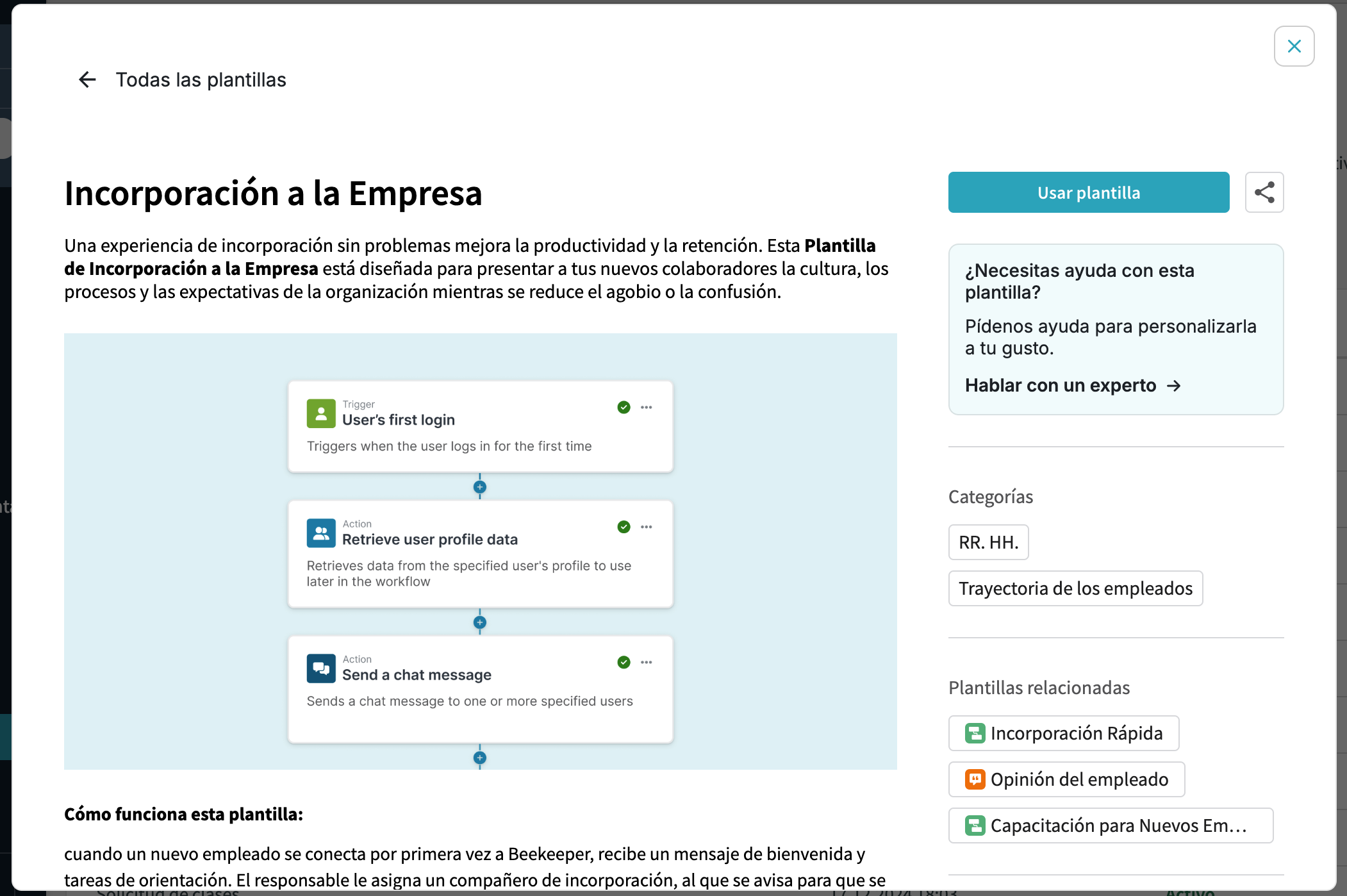
Task: Open the three-dot menu on the Retrieve user profile data step
Action: coord(646,527)
